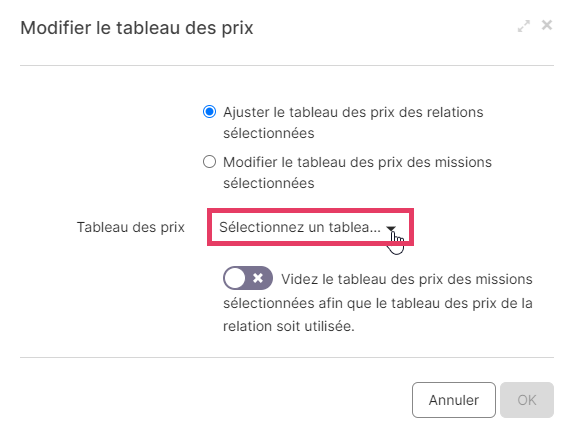Click the dialog title Modifier le tableau des prix

pos(137,28)
